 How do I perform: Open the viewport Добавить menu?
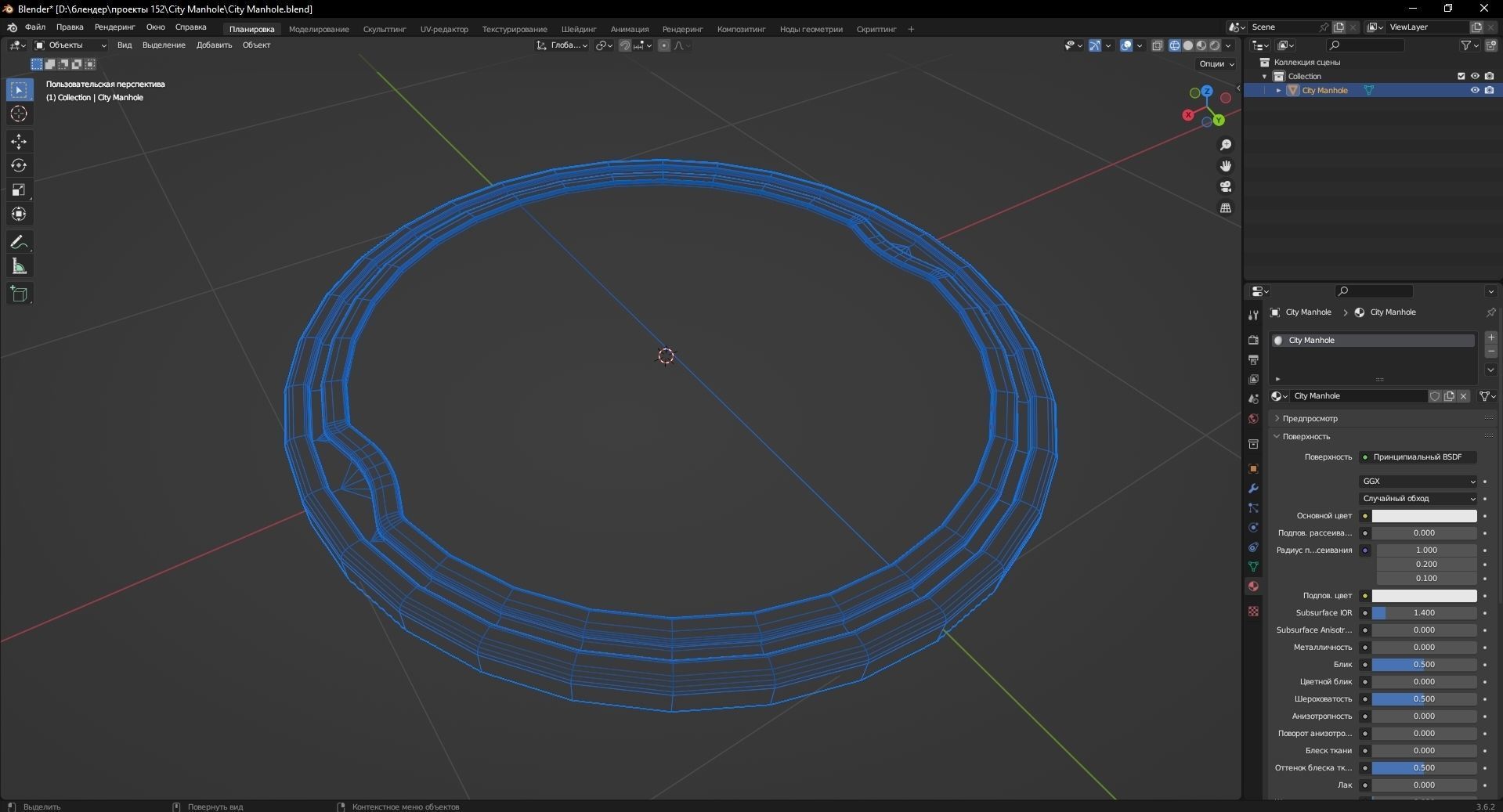[x=214, y=45]
